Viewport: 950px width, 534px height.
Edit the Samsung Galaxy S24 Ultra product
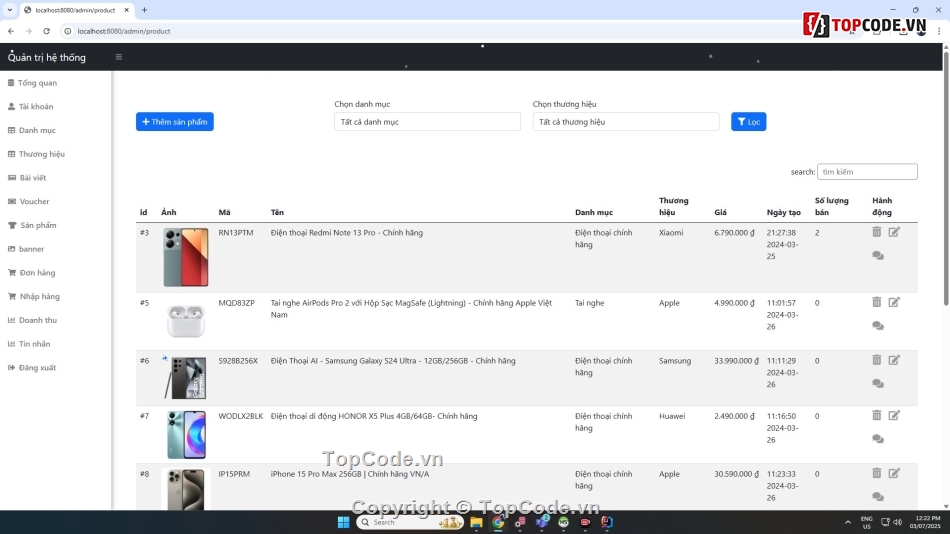(x=894, y=360)
